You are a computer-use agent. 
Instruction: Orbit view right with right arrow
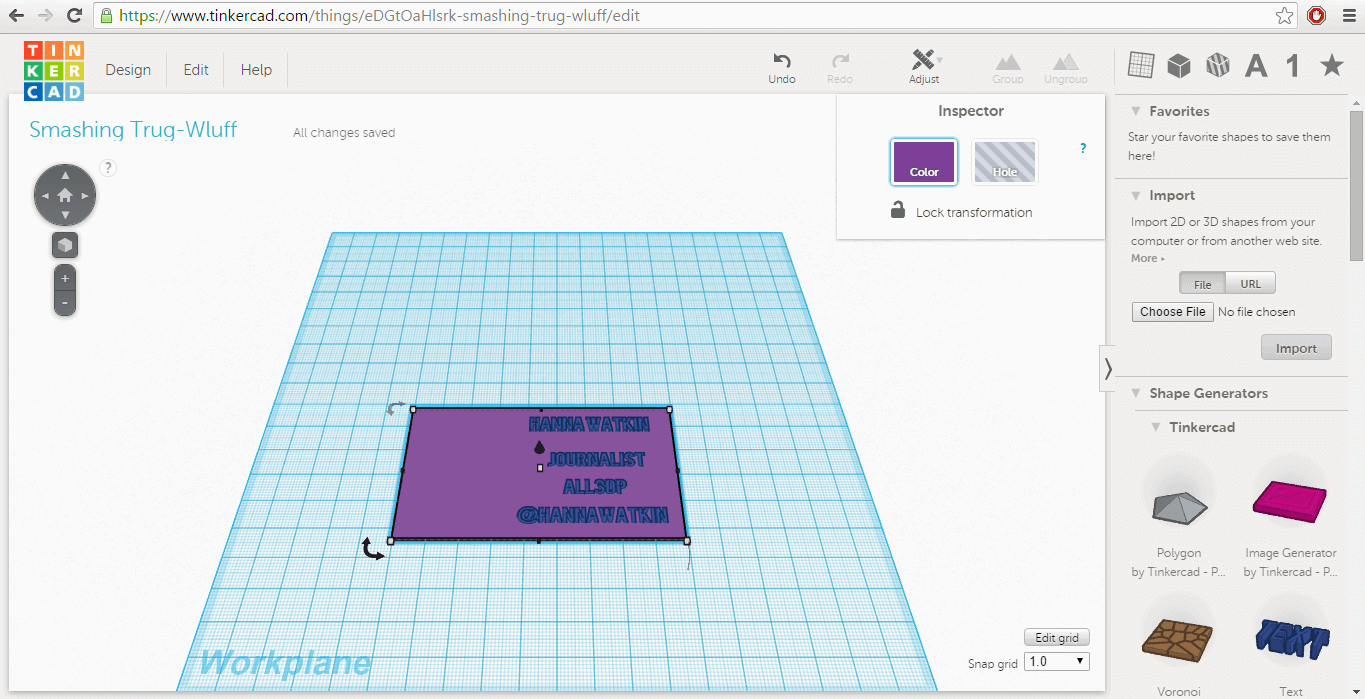85,196
